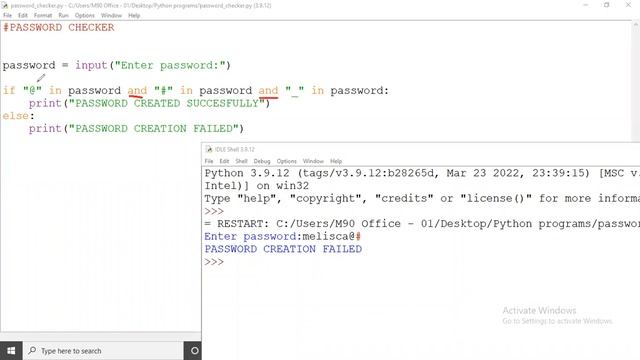Open the Run menu in the editor
Viewport: 640px width, 360px height.
point(63,16)
